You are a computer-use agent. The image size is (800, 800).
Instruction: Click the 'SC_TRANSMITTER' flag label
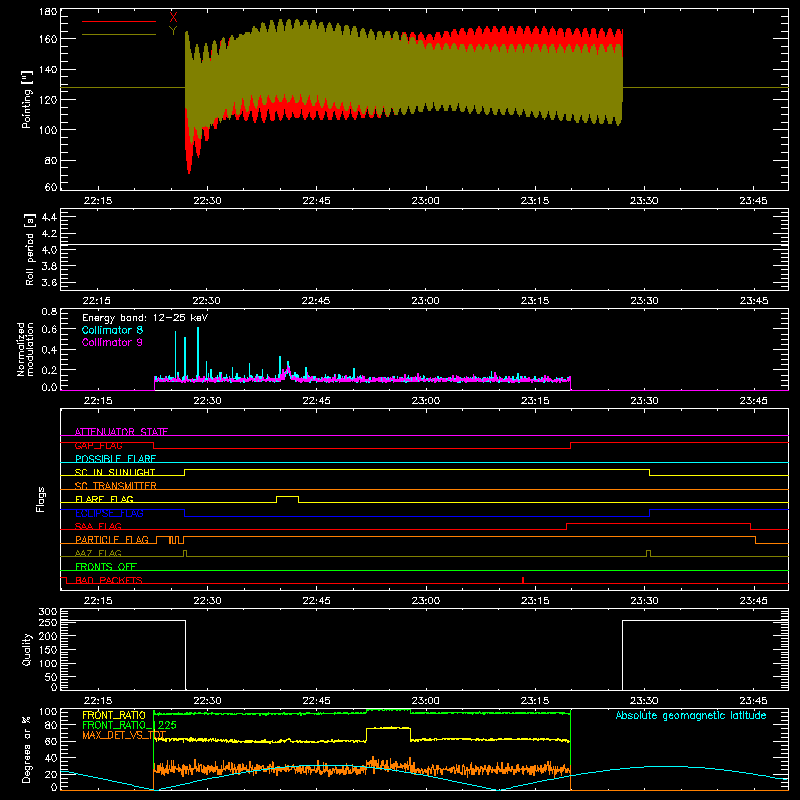click(x=115, y=486)
